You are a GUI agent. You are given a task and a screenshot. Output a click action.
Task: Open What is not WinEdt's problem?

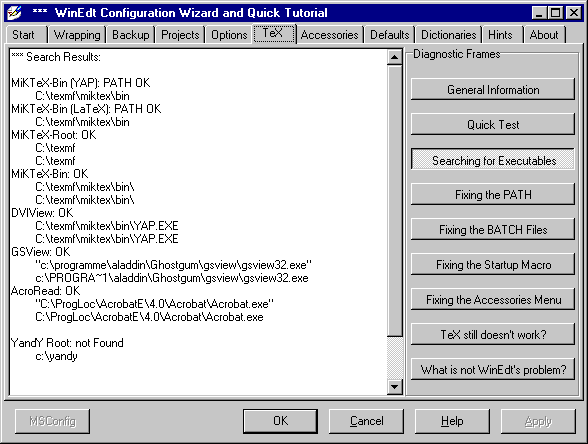tap(493, 370)
